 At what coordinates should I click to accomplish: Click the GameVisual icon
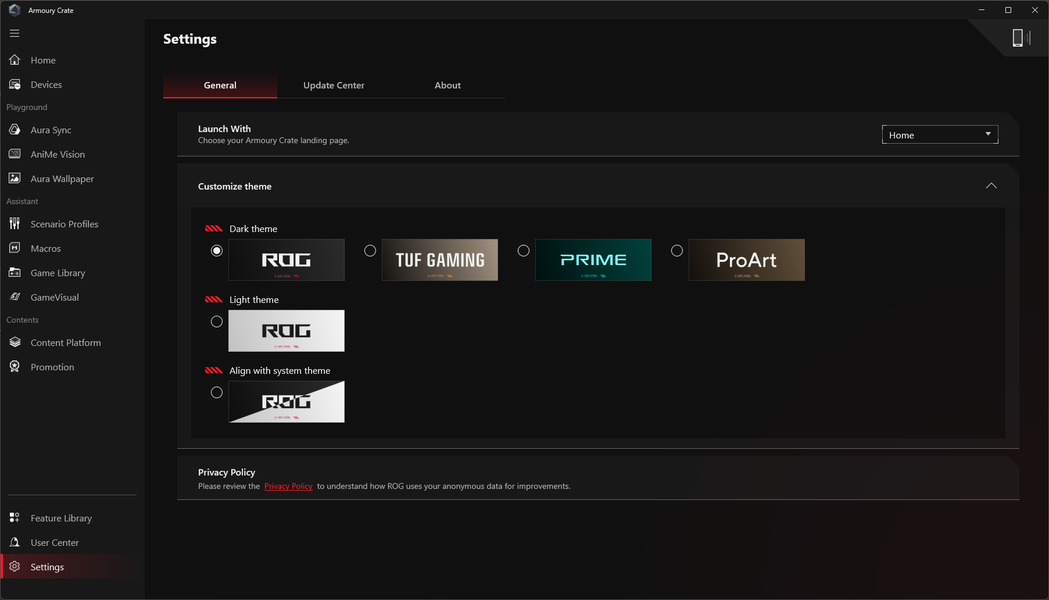pyautogui.click(x=14, y=297)
